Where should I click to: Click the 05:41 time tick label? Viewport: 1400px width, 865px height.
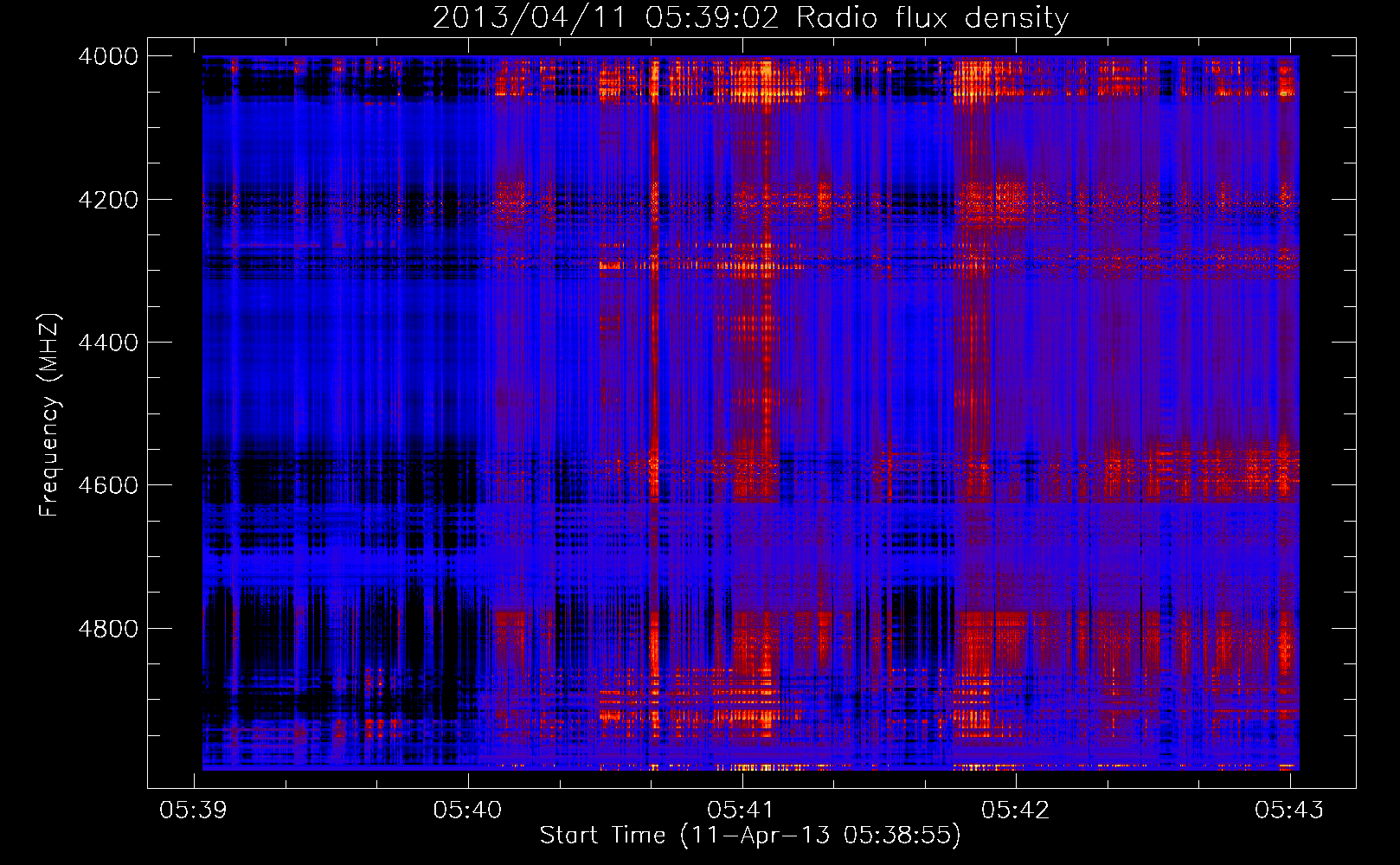click(x=742, y=810)
